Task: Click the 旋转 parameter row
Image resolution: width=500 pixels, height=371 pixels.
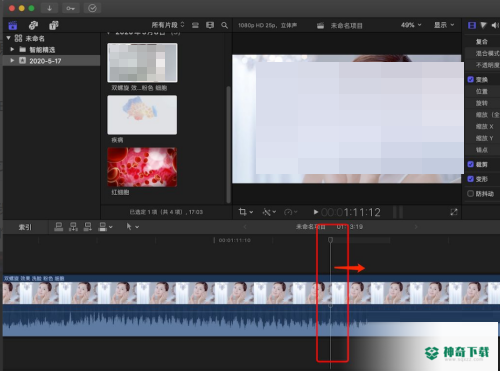Action: tap(482, 103)
